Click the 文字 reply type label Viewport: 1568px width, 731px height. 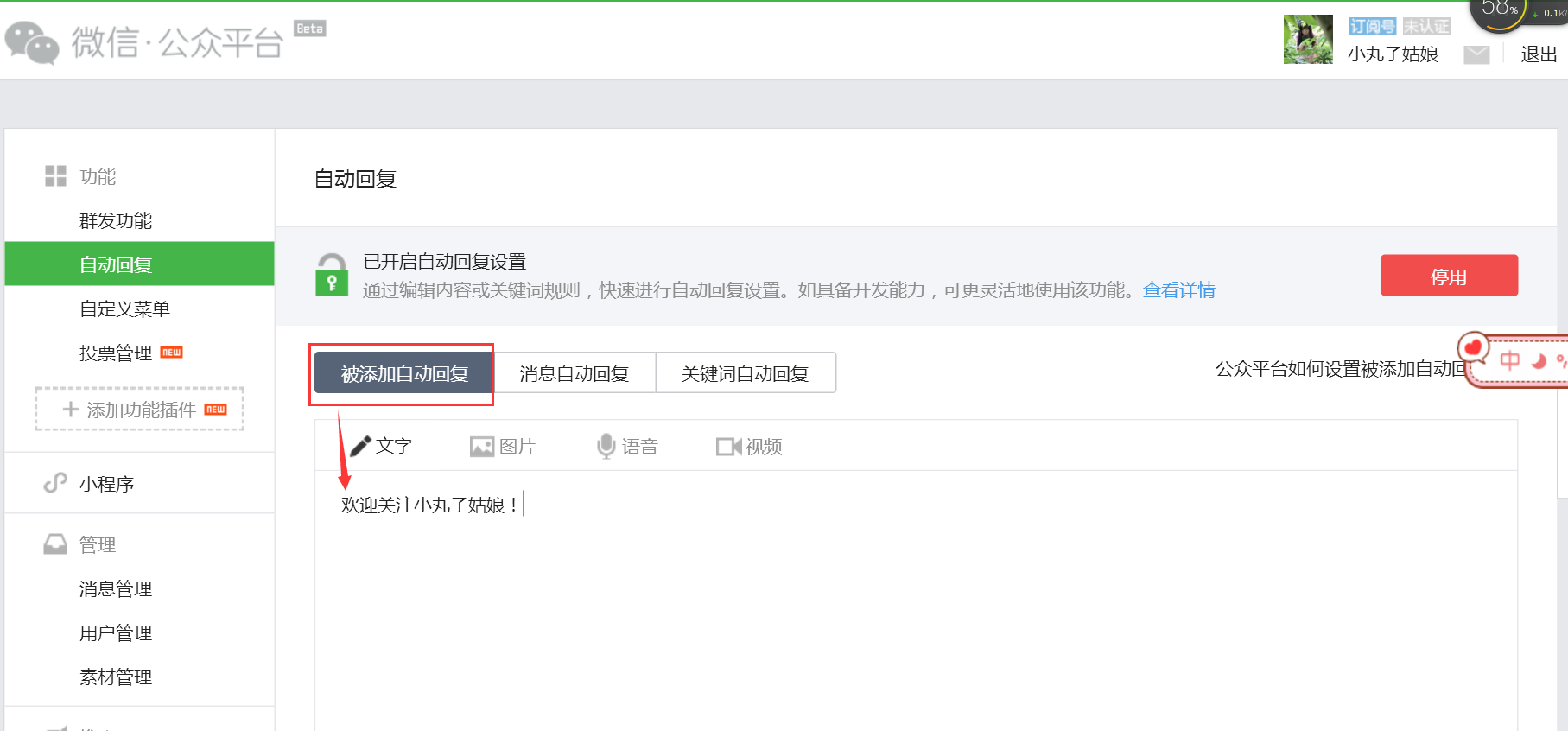(x=394, y=446)
